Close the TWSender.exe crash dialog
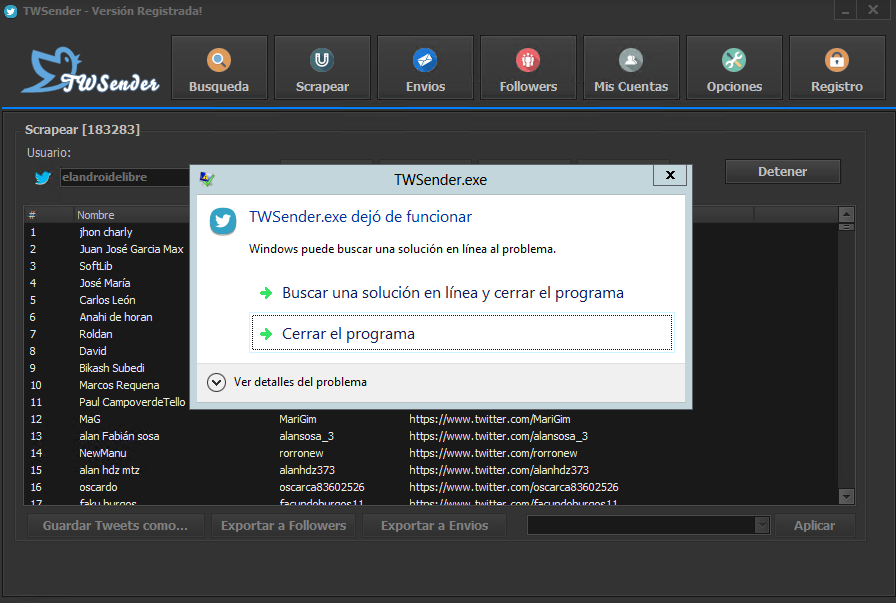896x603 pixels. (x=670, y=175)
